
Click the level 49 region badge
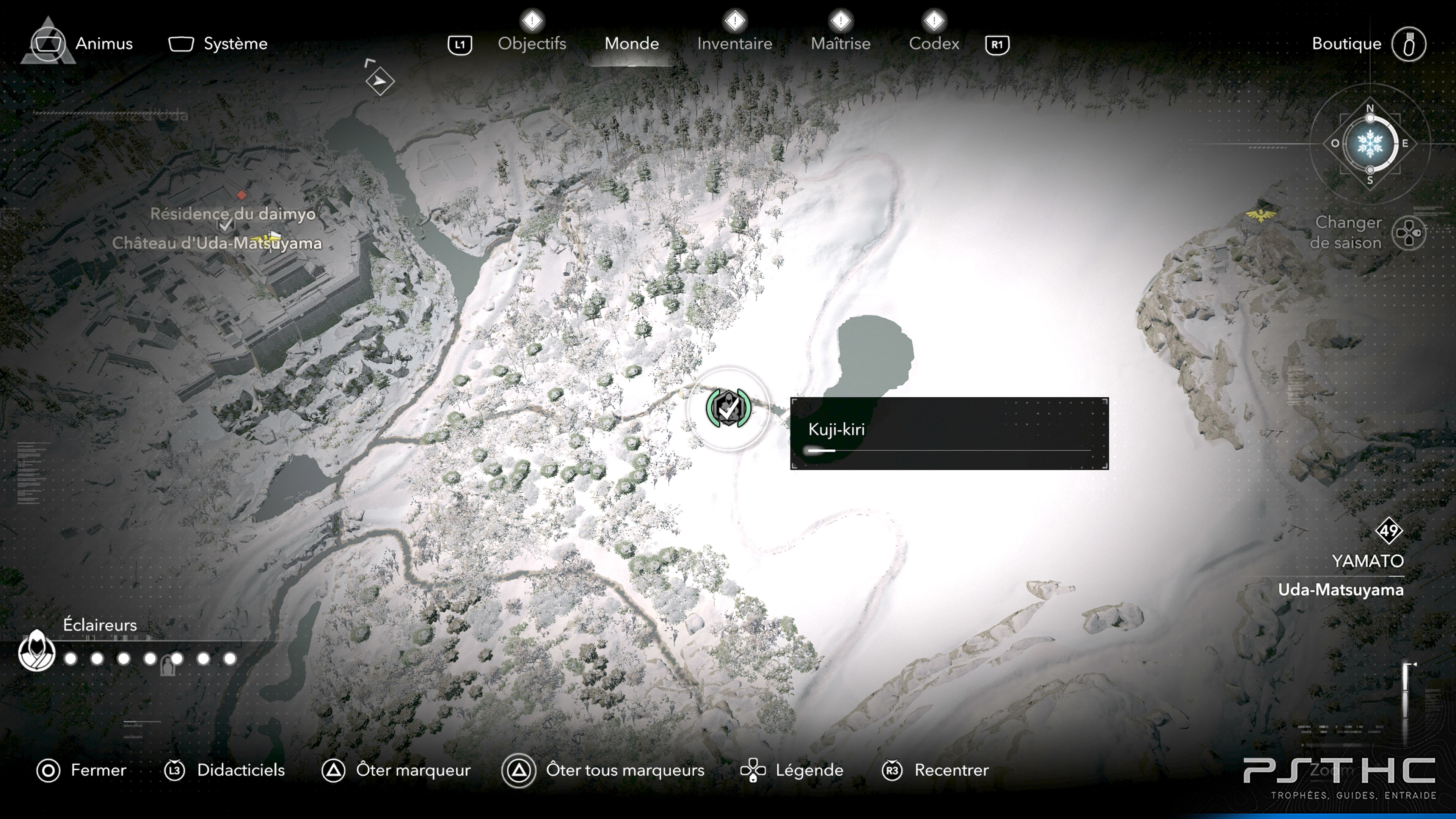pos(1389,531)
